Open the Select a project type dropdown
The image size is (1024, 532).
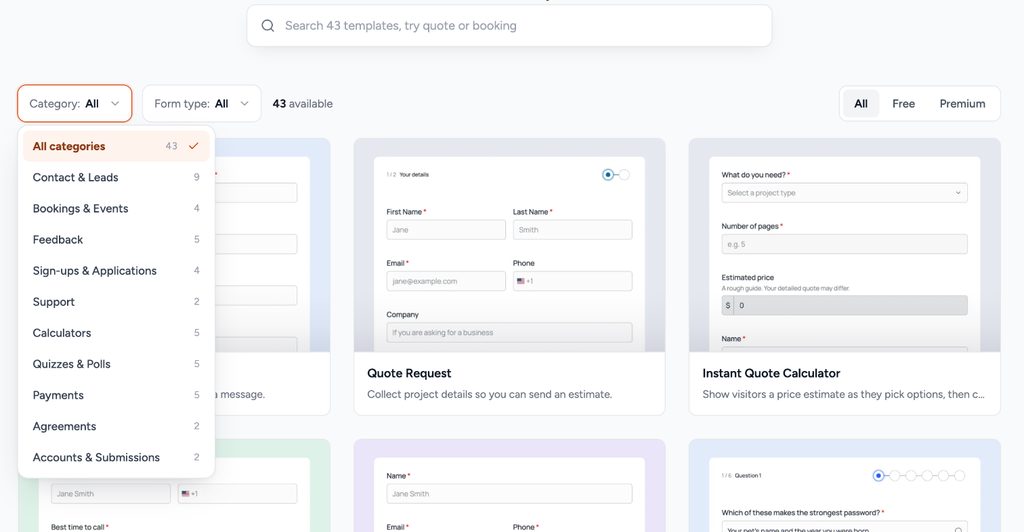coord(844,193)
